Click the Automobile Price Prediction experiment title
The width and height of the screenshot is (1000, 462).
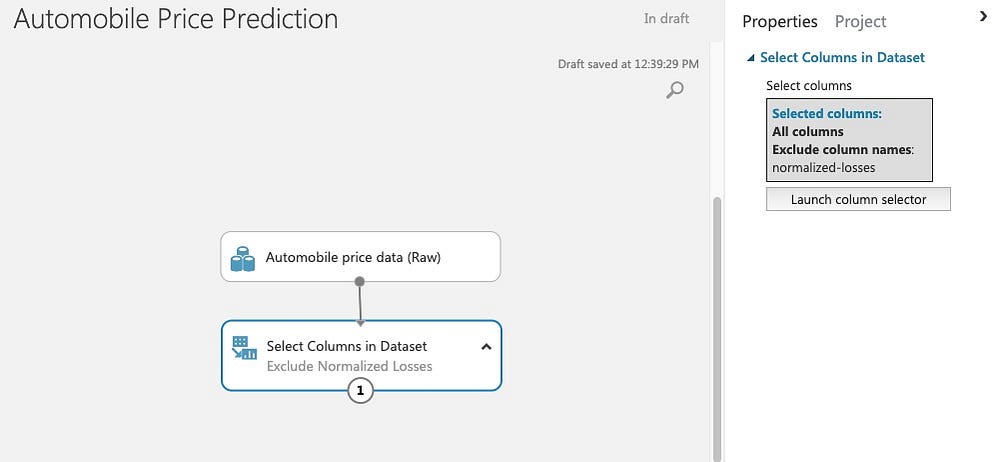coord(176,19)
